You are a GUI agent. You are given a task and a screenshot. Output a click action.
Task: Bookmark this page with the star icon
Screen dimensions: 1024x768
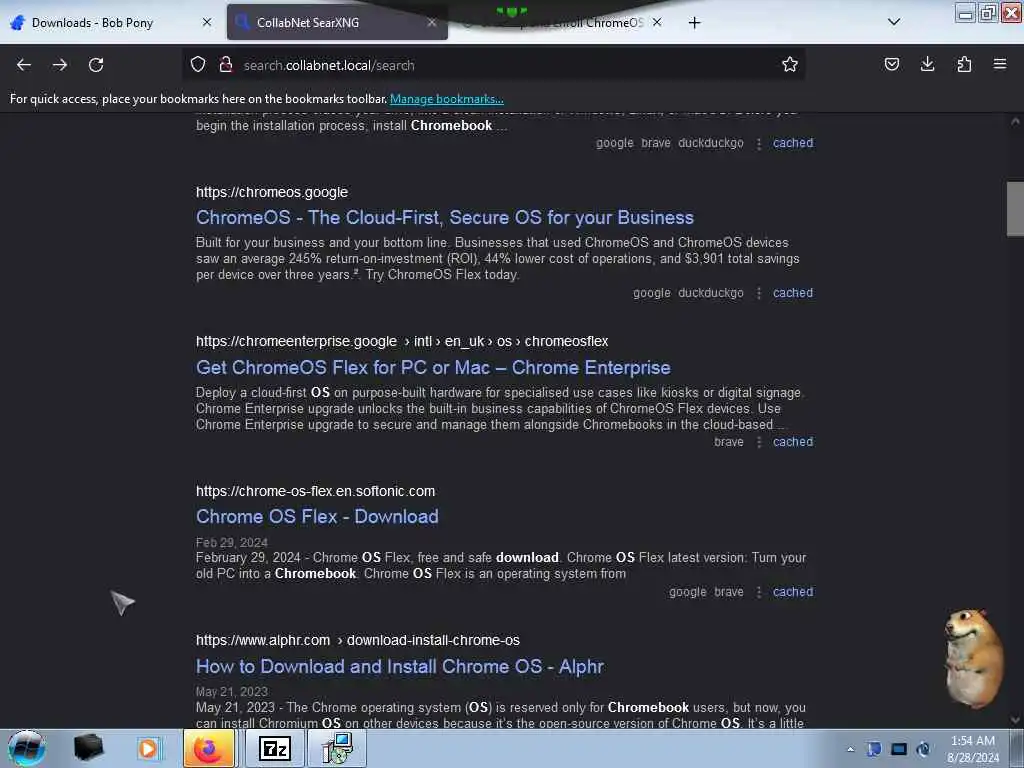790,64
